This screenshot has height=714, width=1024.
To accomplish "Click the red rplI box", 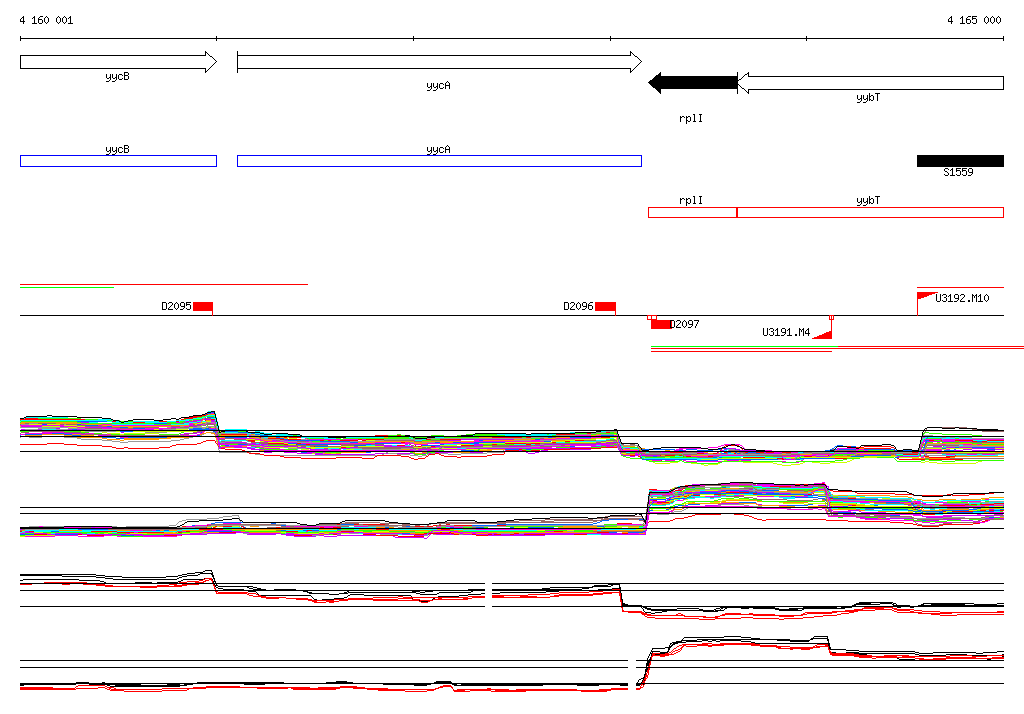I will point(692,212).
